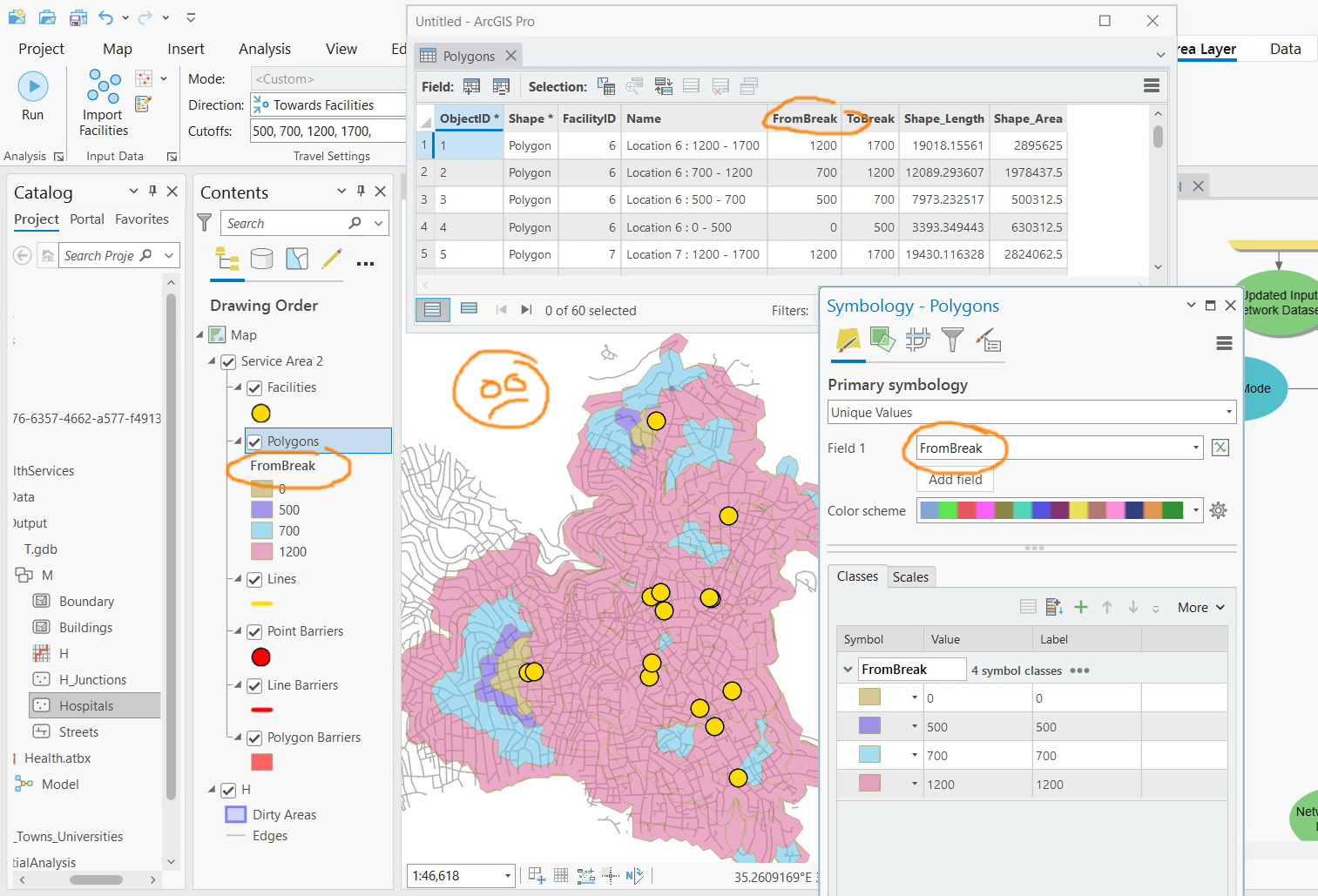Open the Add Field tool in attribute table

471,86
